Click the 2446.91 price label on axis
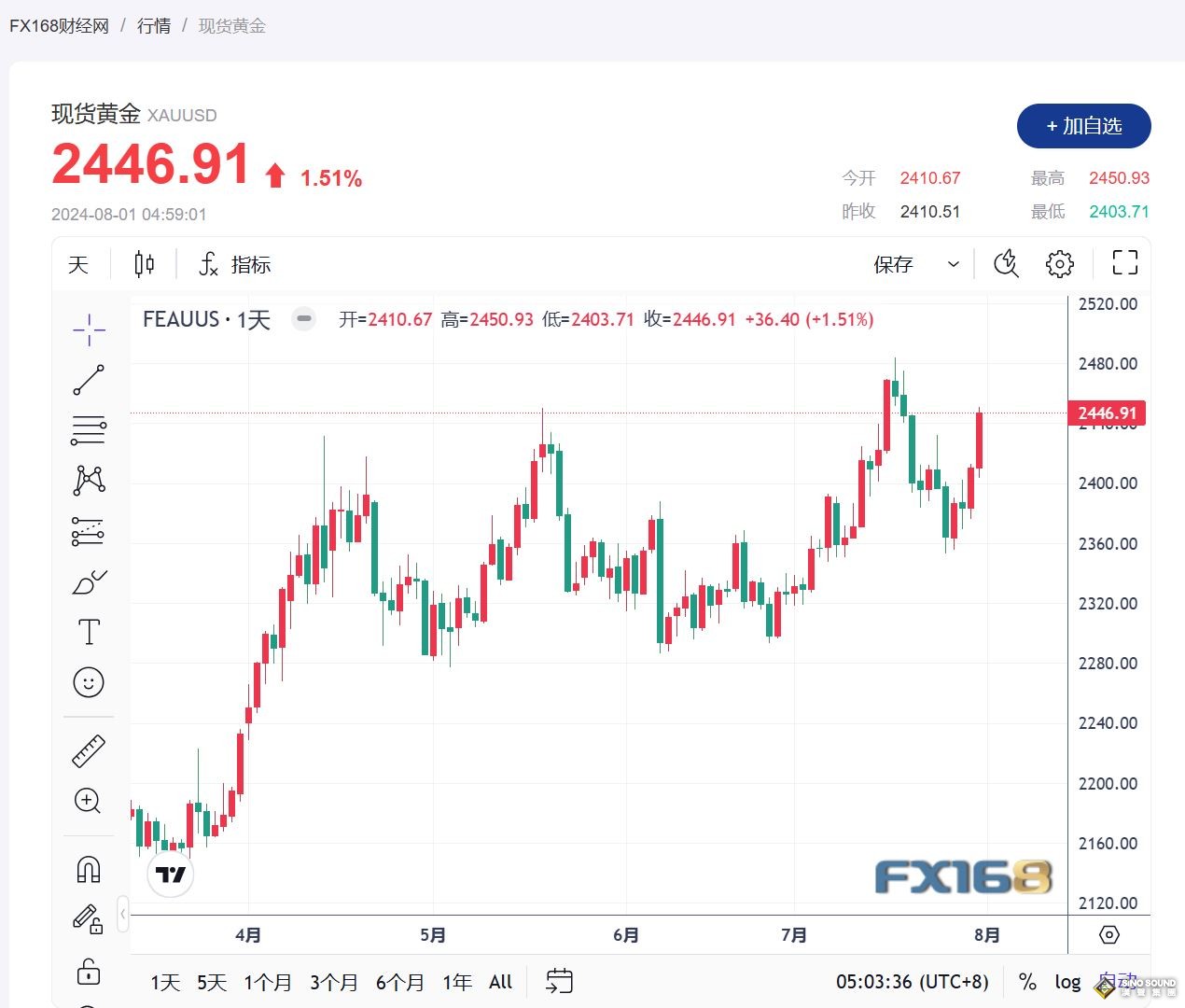This screenshot has width=1185, height=1008. click(x=1107, y=413)
